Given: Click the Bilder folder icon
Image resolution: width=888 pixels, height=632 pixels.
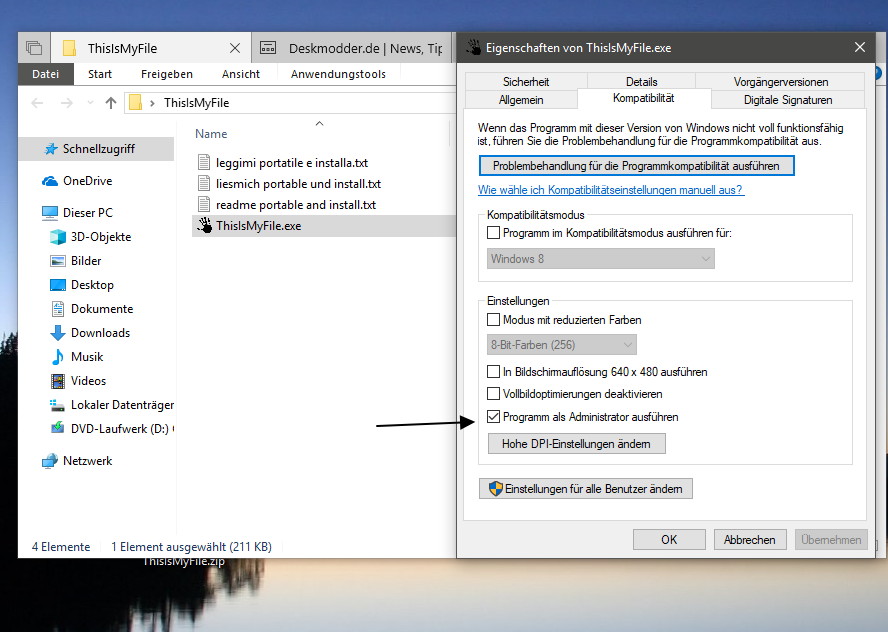Looking at the screenshot, I should [58, 261].
